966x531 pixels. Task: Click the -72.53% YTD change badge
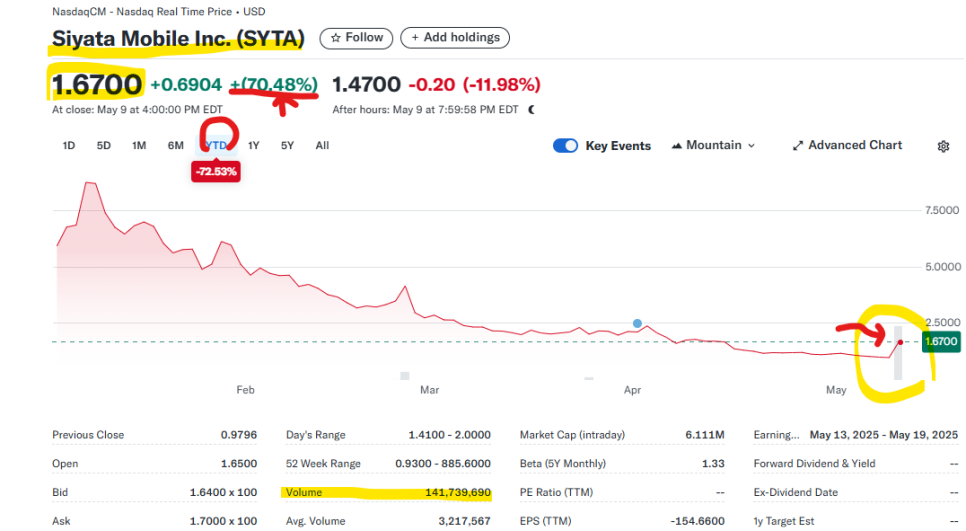pyautogui.click(x=216, y=171)
